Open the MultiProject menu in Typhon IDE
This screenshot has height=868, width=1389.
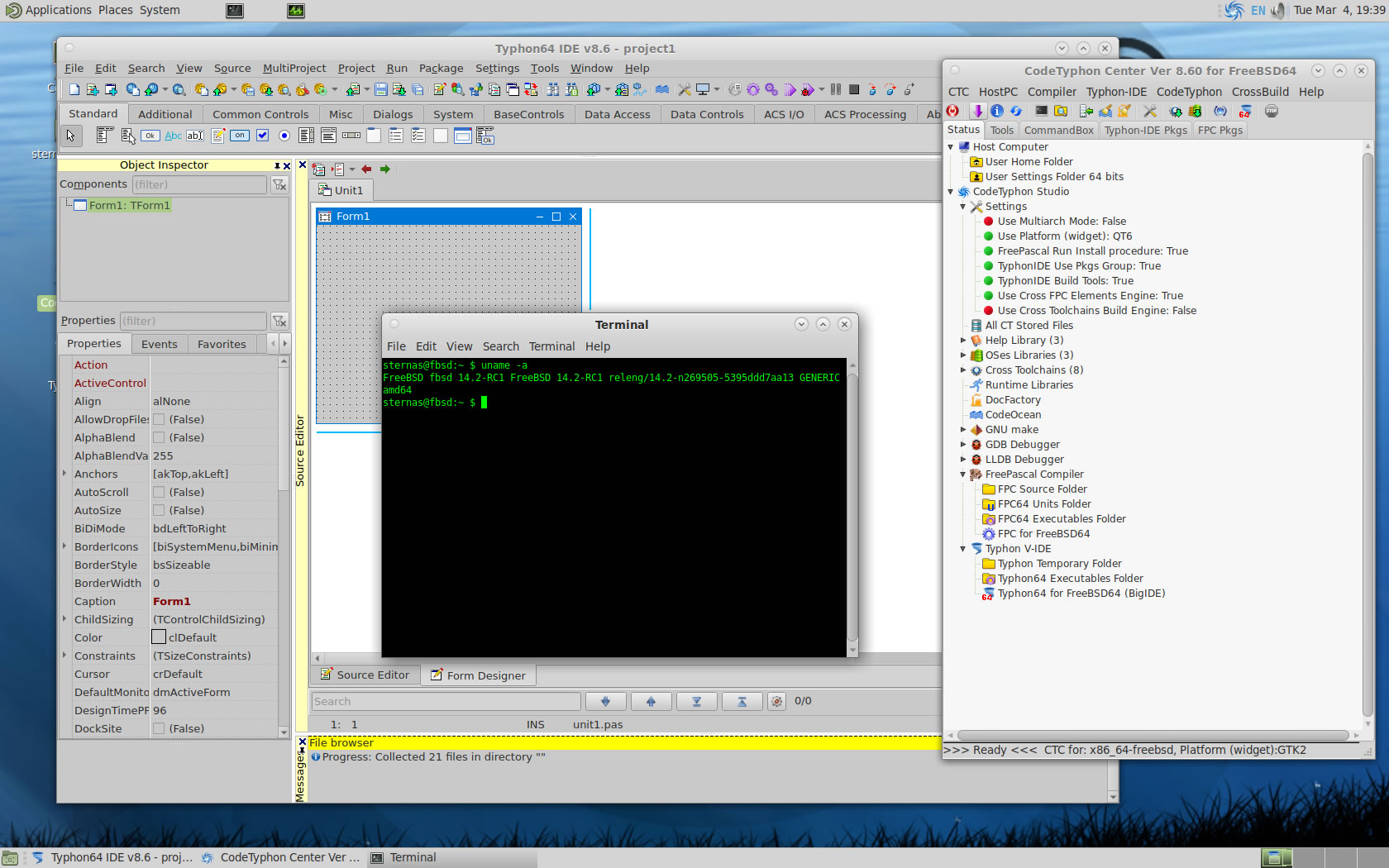[x=294, y=68]
